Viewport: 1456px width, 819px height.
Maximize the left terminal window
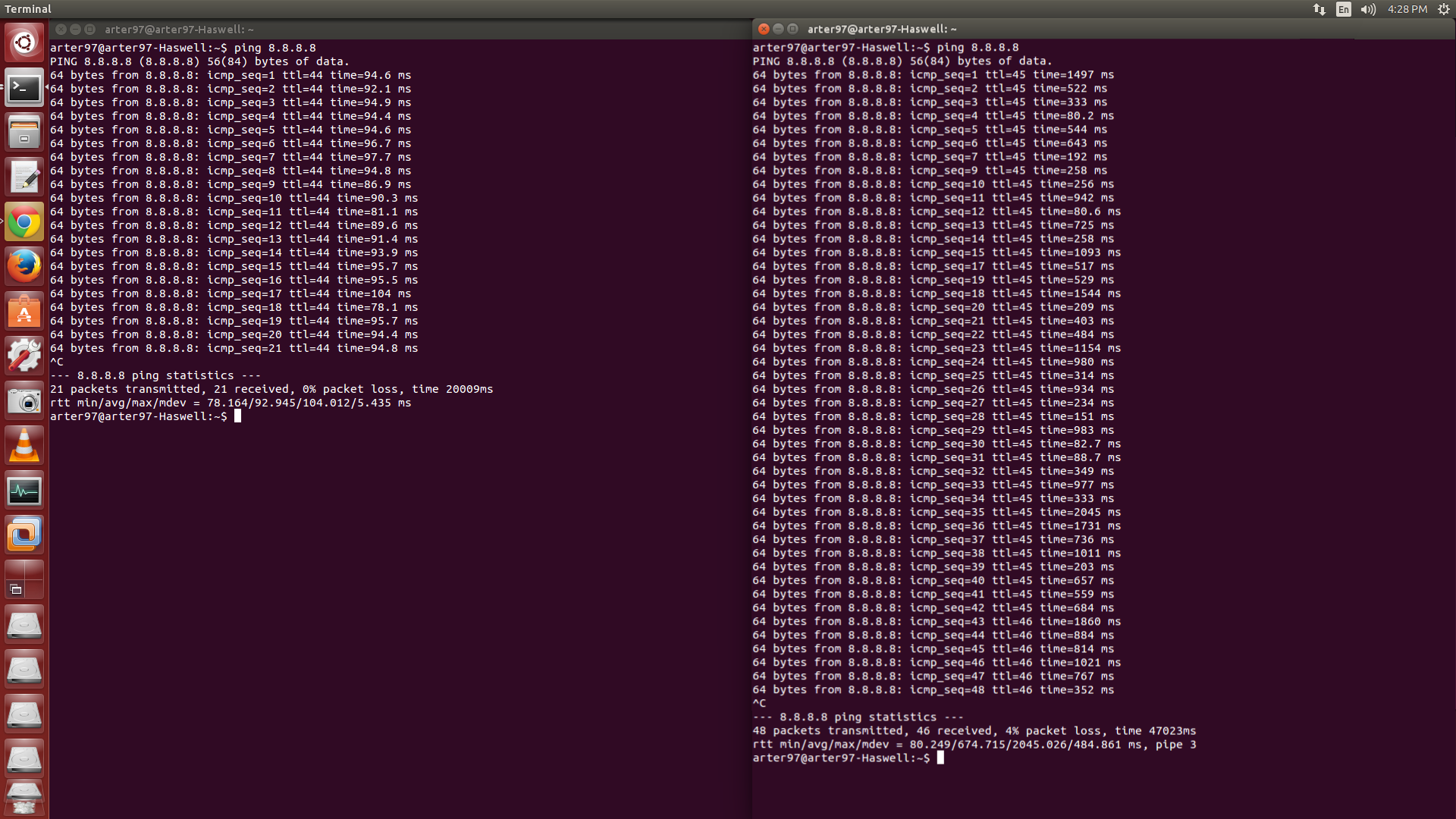[x=89, y=29]
